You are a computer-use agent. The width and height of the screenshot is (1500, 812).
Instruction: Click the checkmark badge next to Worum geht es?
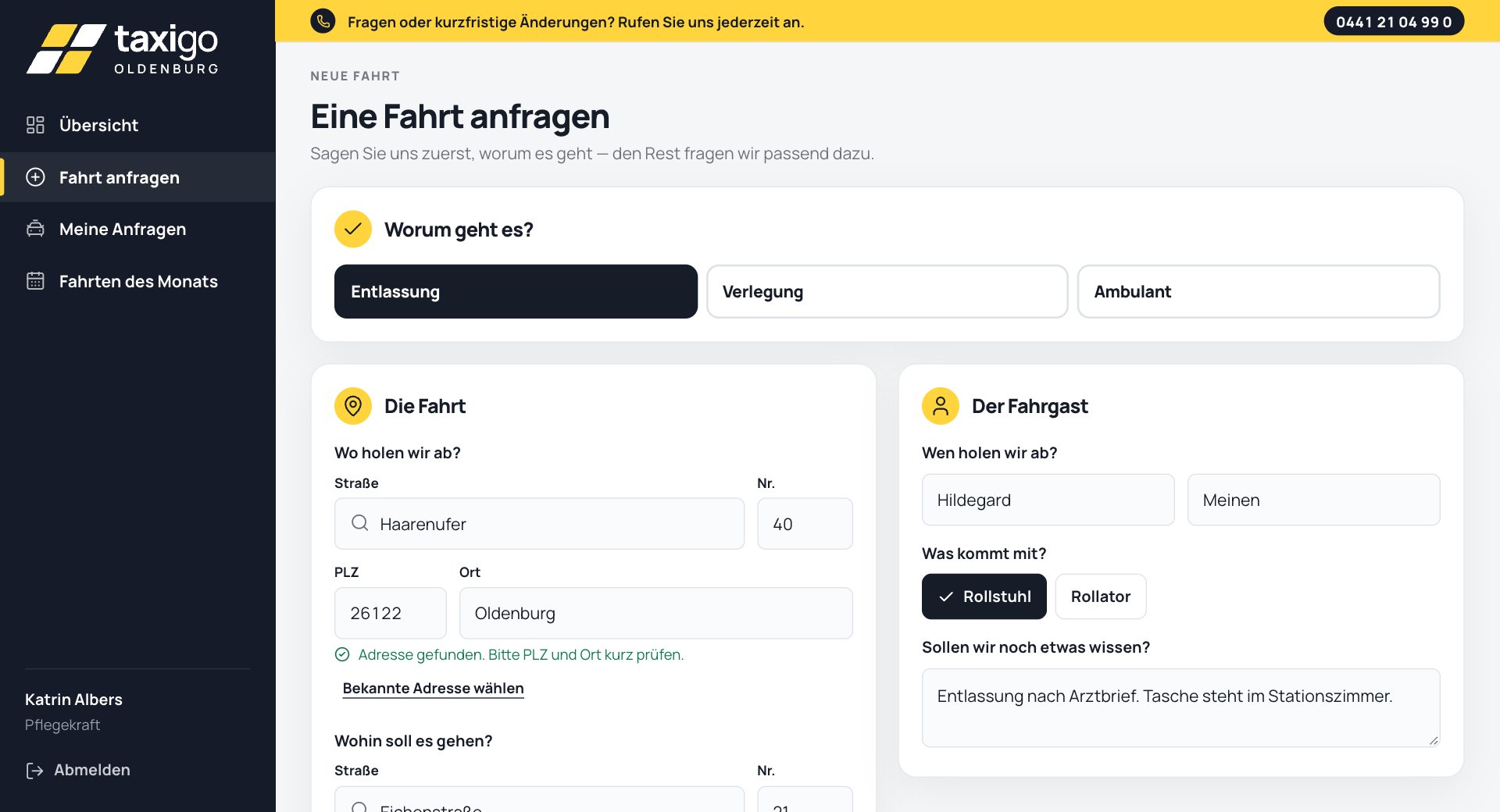coord(353,229)
